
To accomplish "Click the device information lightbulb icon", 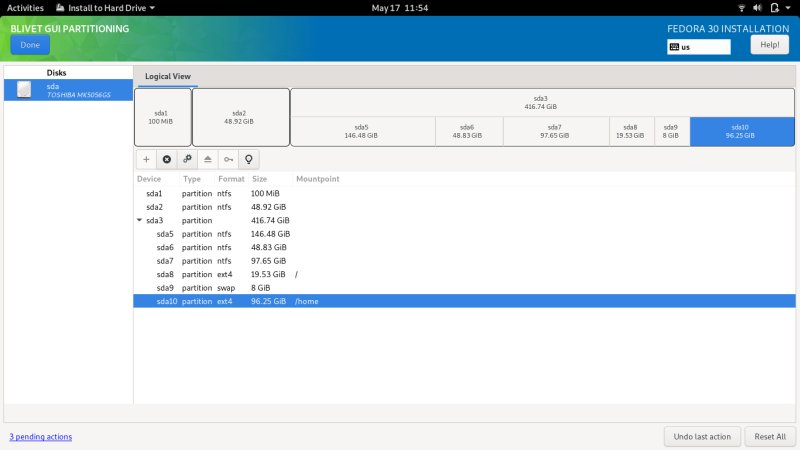I will (248, 159).
